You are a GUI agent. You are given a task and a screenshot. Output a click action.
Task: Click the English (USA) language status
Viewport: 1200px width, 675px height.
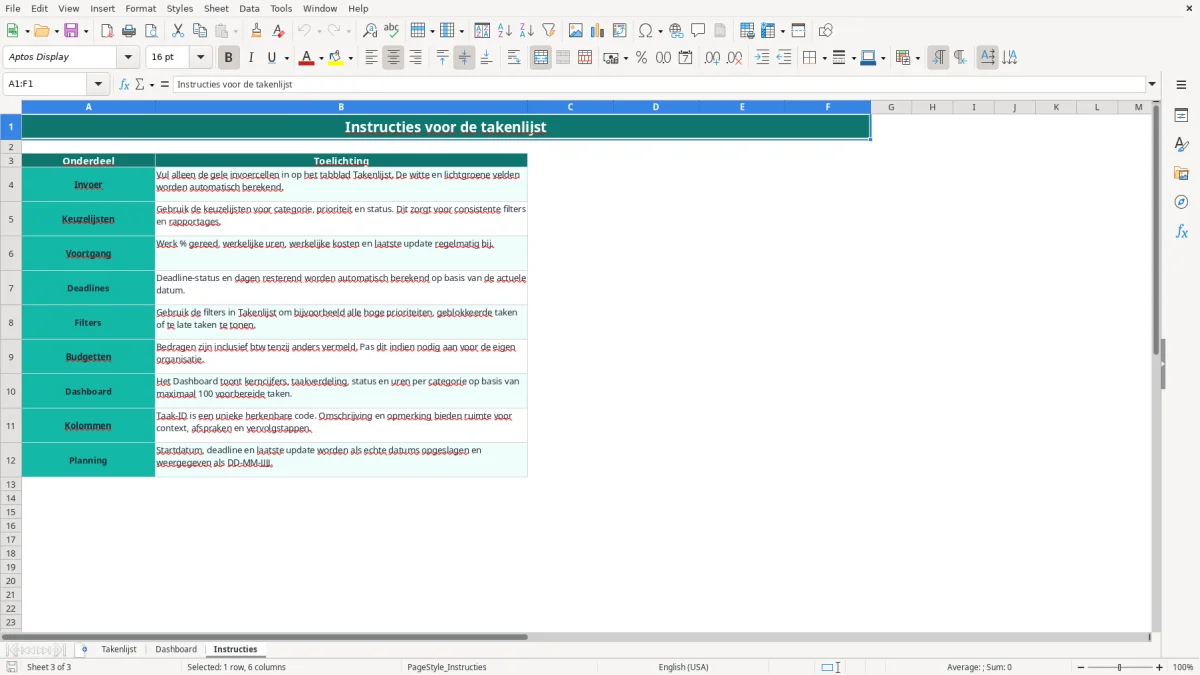[683, 667]
